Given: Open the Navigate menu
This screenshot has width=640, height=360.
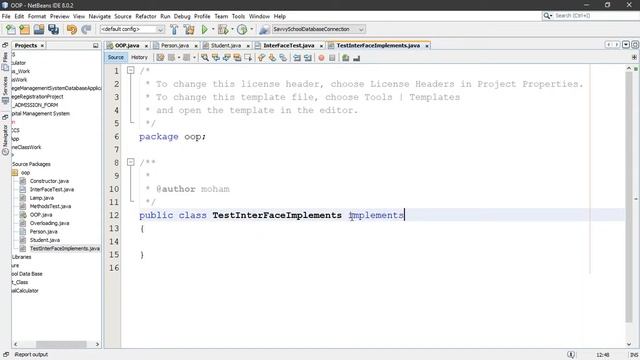Looking at the screenshot, I should [100, 16].
